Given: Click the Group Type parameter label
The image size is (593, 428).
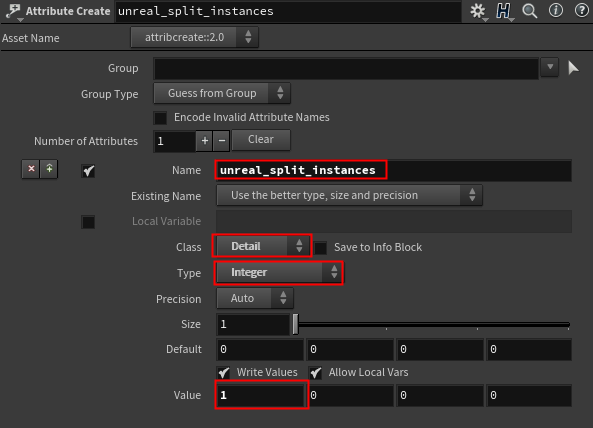Looking at the screenshot, I should 110,95.
